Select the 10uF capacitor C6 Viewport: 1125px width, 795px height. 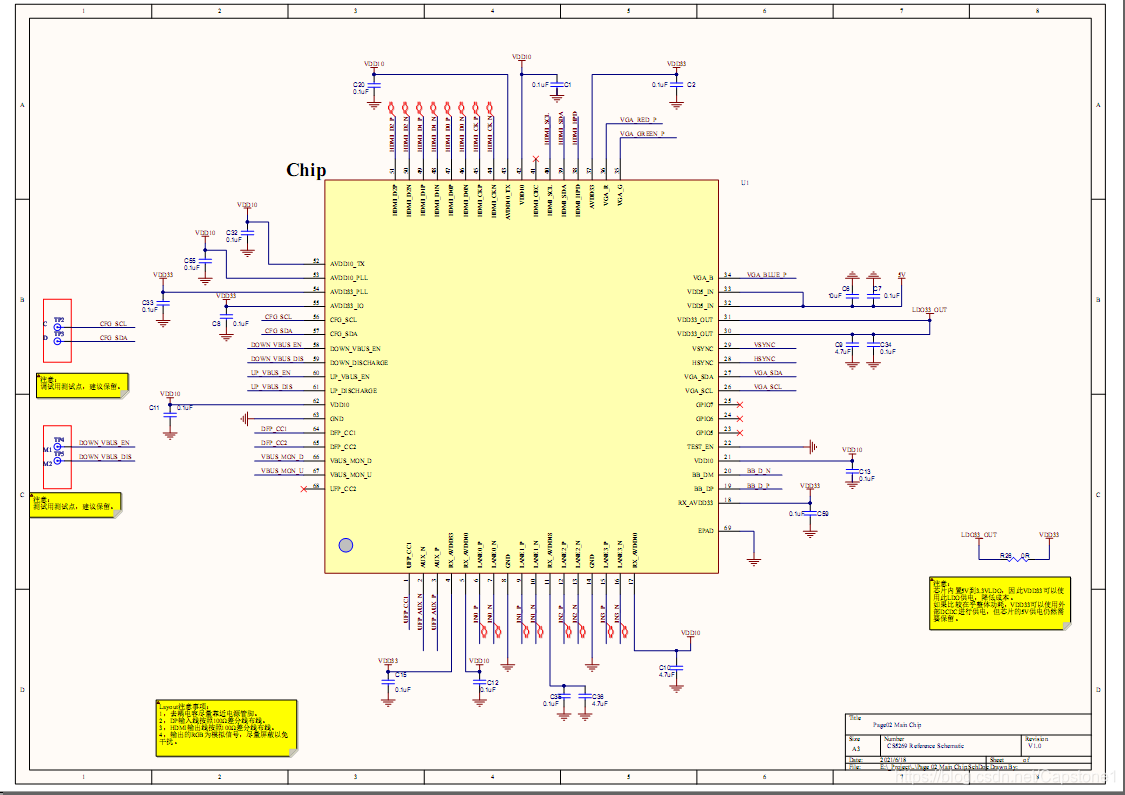(x=852, y=296)
